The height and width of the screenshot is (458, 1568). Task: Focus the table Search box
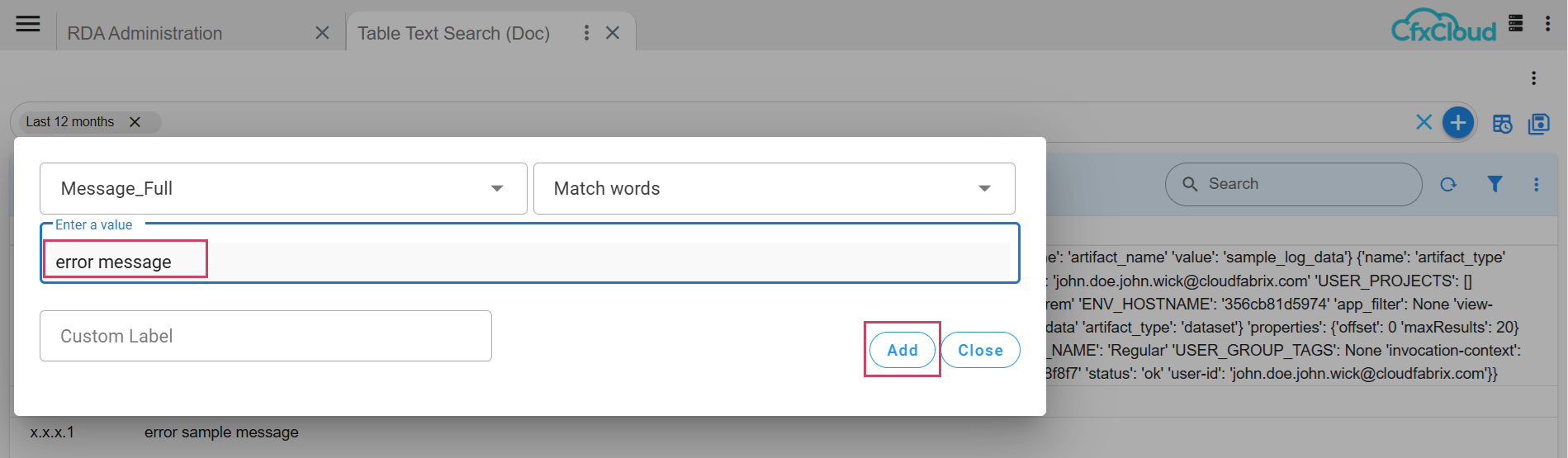[1305, 184]
